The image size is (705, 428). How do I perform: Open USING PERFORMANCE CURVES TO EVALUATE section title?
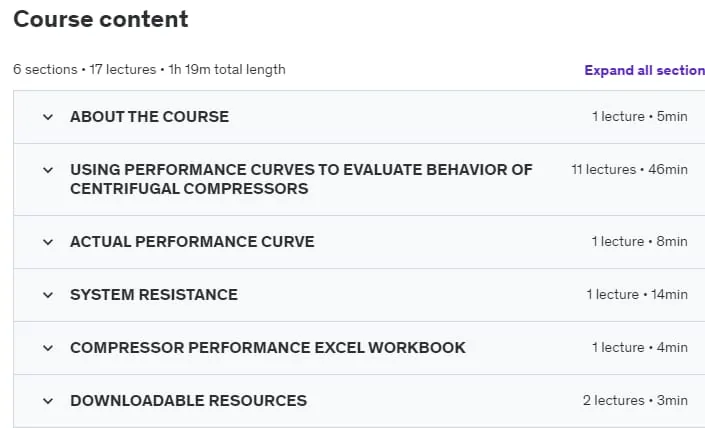pyautogui.click(x=301, y=179)
